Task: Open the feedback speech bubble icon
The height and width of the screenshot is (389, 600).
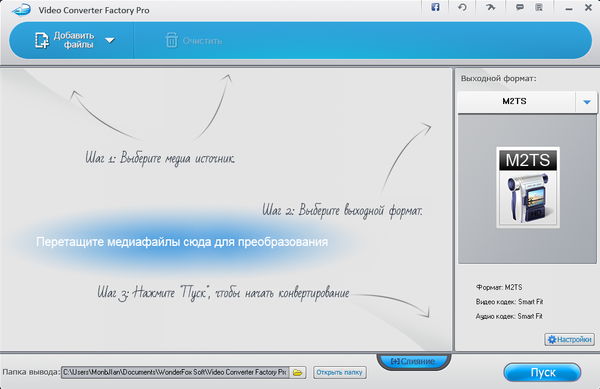Action: (520, 7)
